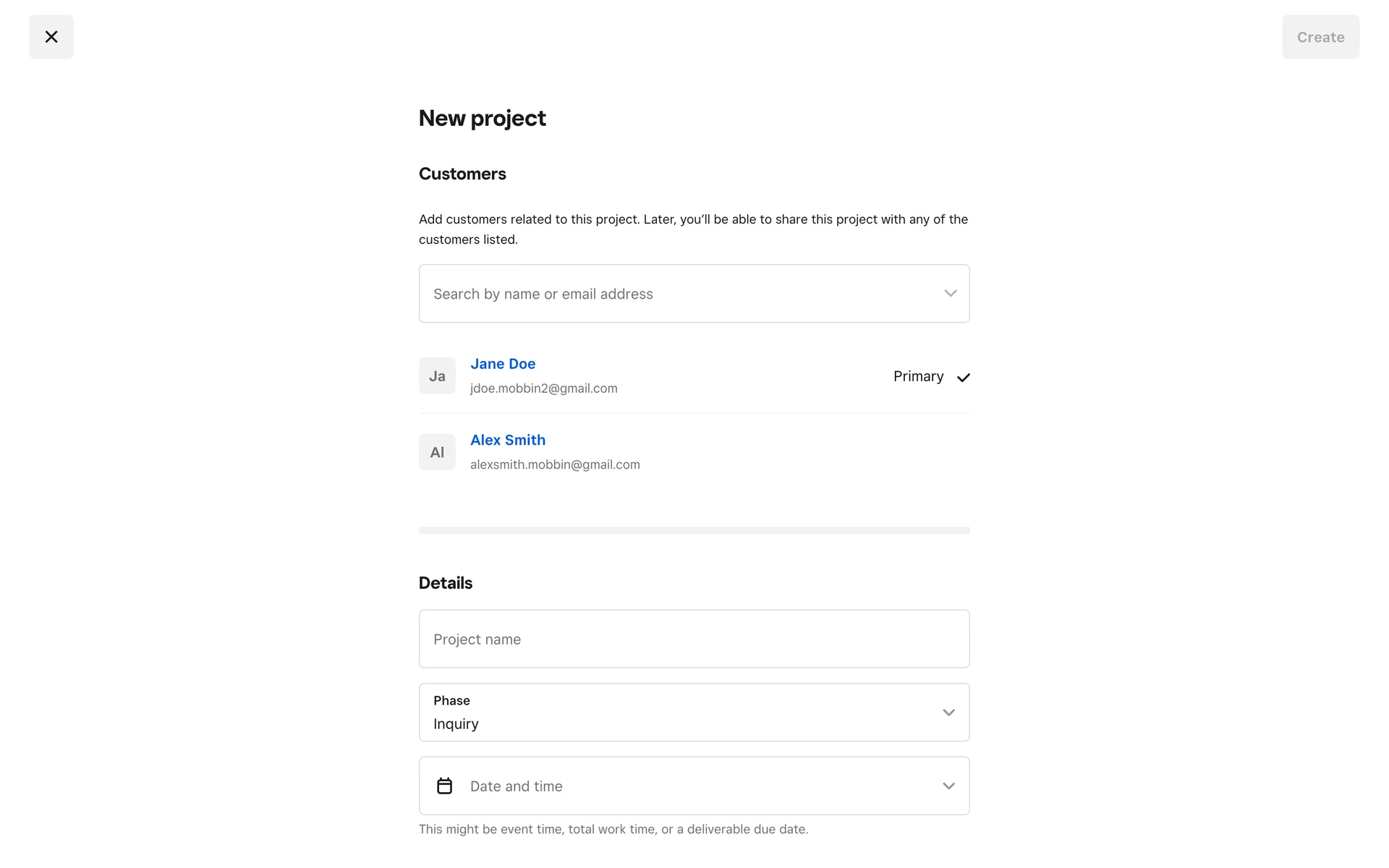Click Alex Smith's email address

click(x=555, y=464)
